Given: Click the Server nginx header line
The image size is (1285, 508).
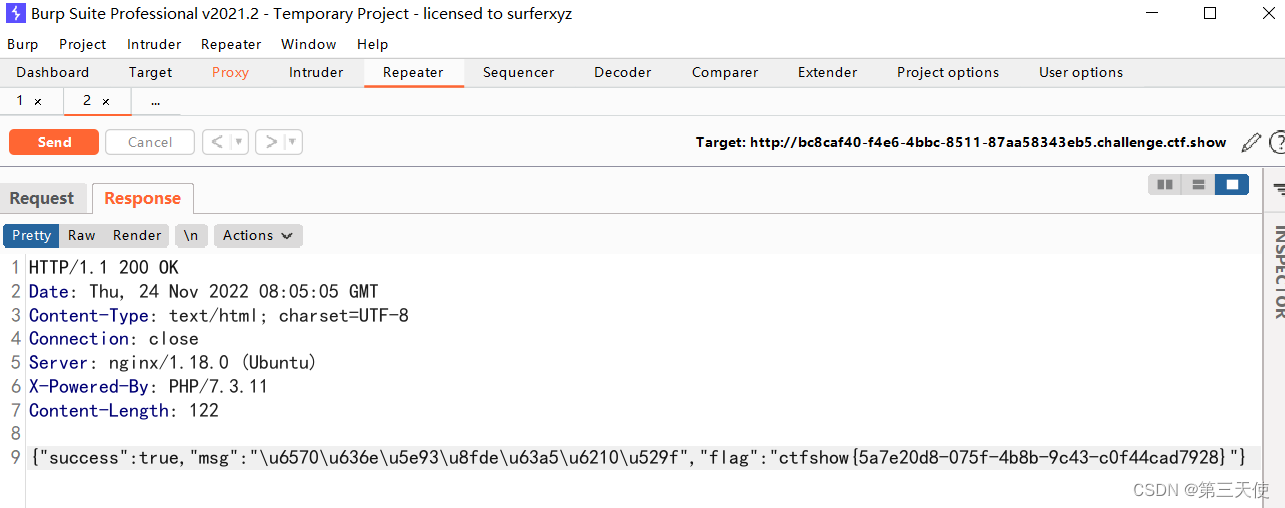Looking at the screenshot, I should point(173,362).
